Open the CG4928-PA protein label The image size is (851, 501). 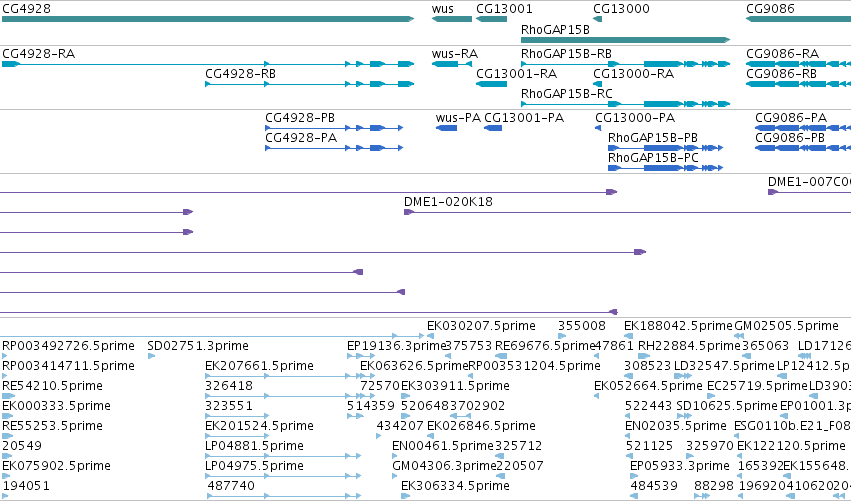(x=301, y=138)
